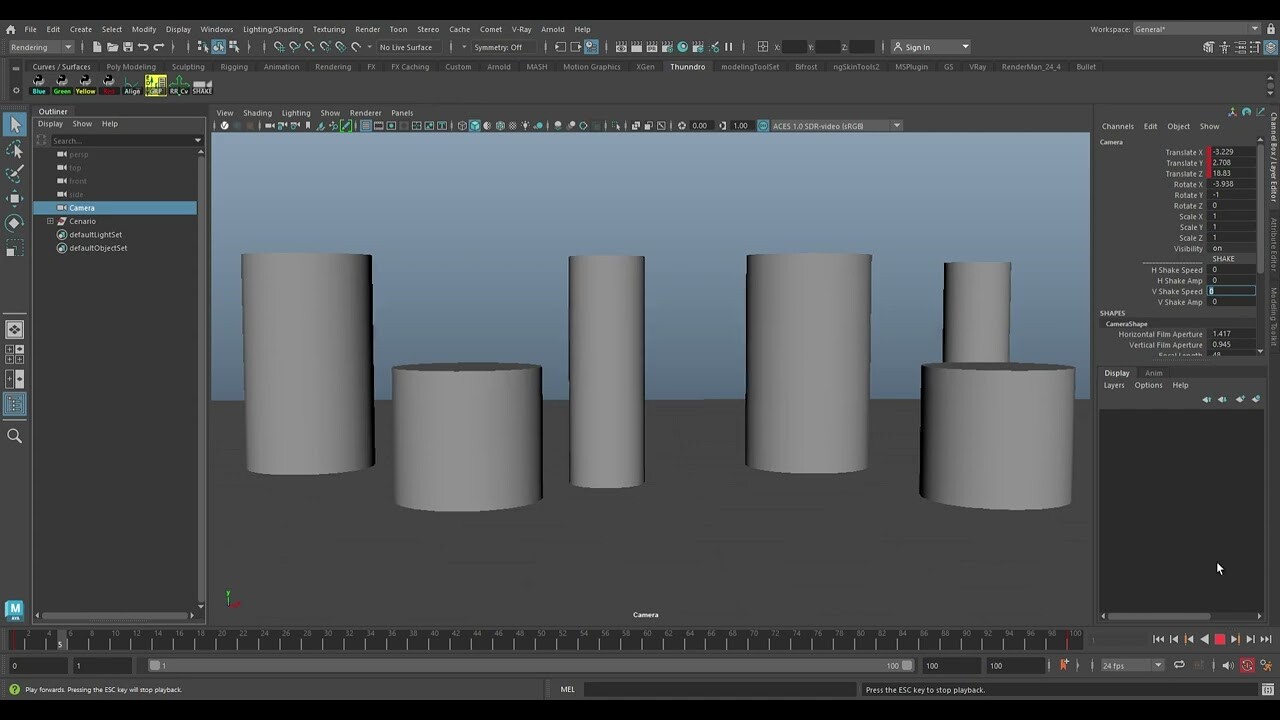
Task: Open the Rendering menu set dropdown
Action: pyautogui.click(x=40, y=47)
